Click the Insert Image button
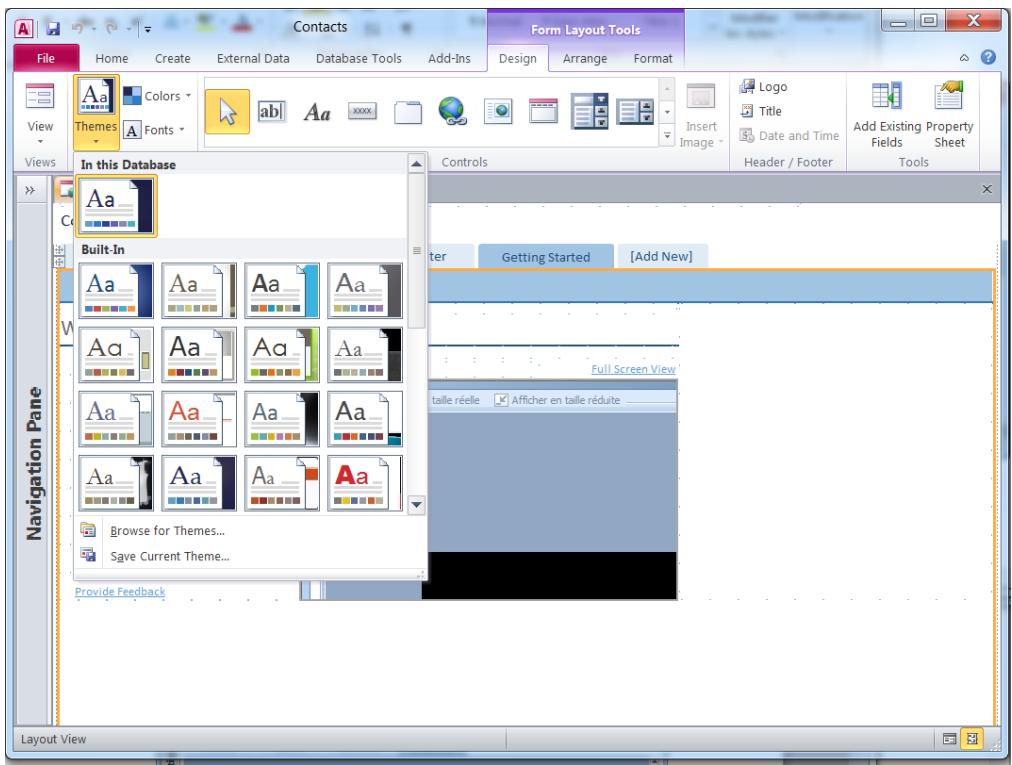Viewport: 1012px width, 765px height. click(701, 116)
